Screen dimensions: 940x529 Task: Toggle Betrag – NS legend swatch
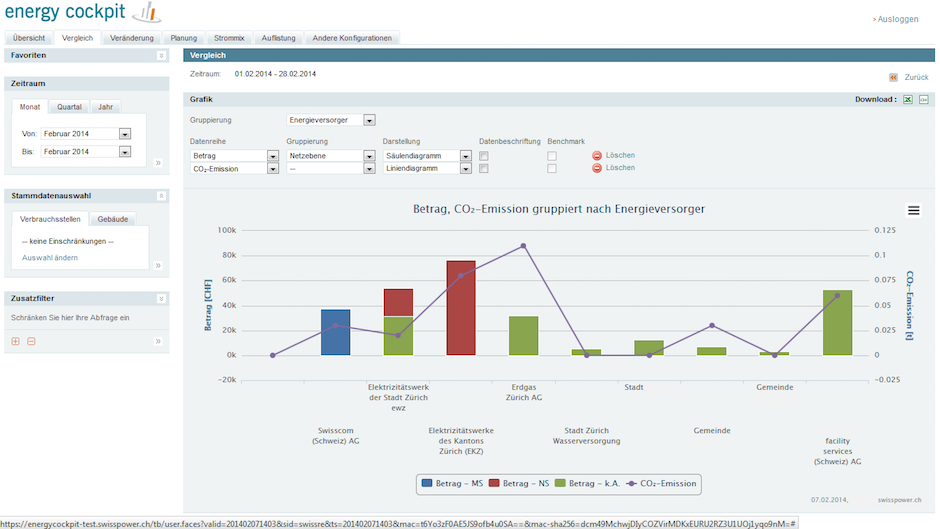(494, 483)
